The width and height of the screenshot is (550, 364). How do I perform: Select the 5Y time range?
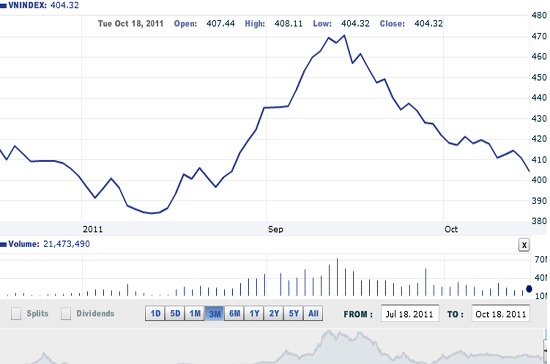point(294,314)
